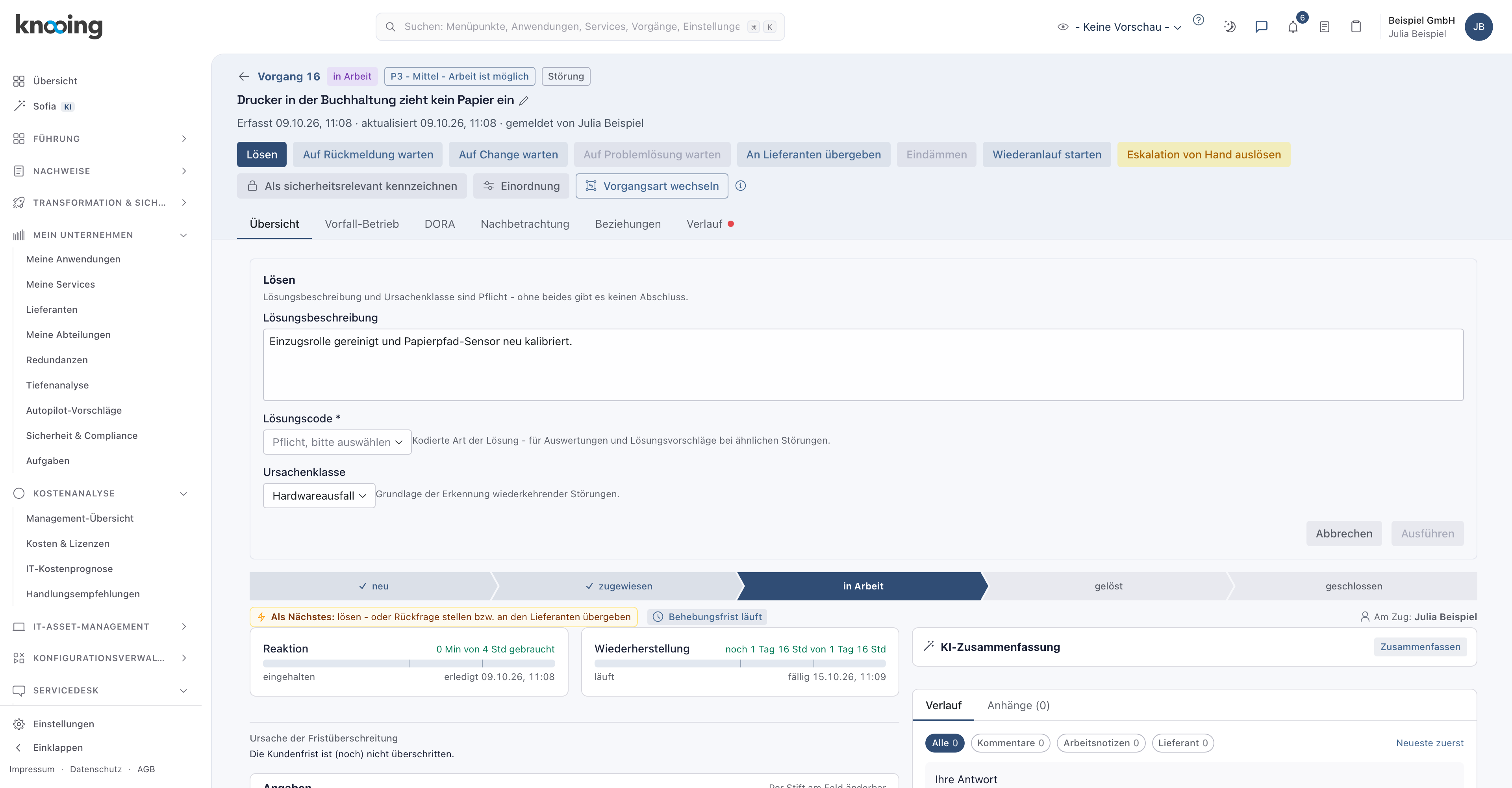Select the Alle 0 filter chip
Viewport: 1512px width, 788px height.
945,743
